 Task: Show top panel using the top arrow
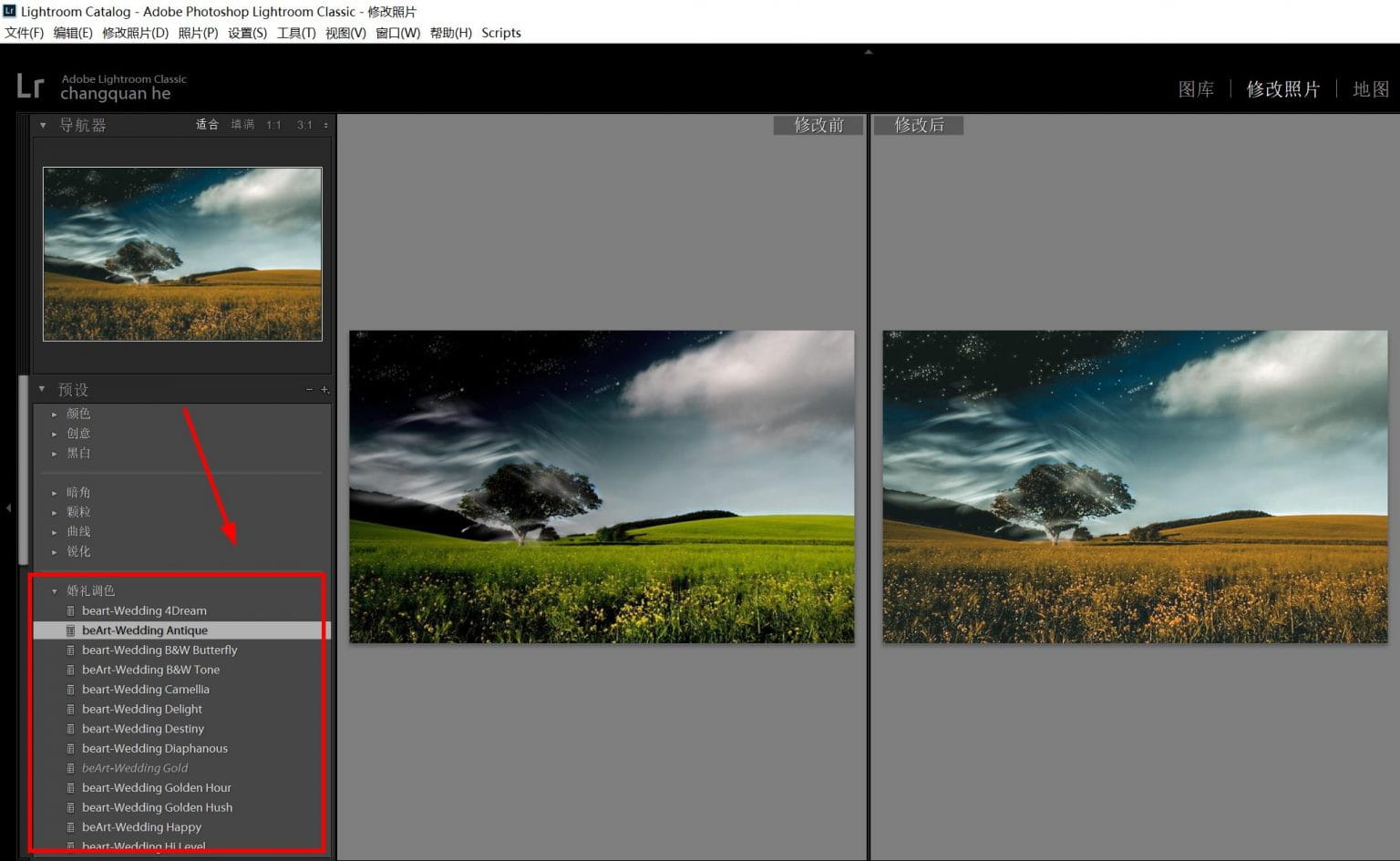click(868, 52)
